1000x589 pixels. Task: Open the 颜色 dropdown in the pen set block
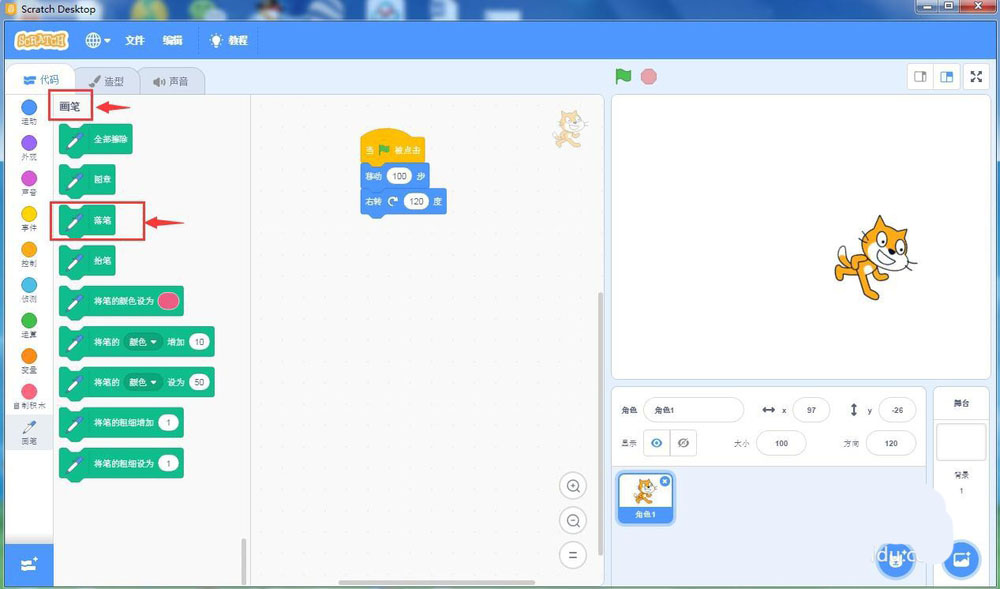point(143,382)
